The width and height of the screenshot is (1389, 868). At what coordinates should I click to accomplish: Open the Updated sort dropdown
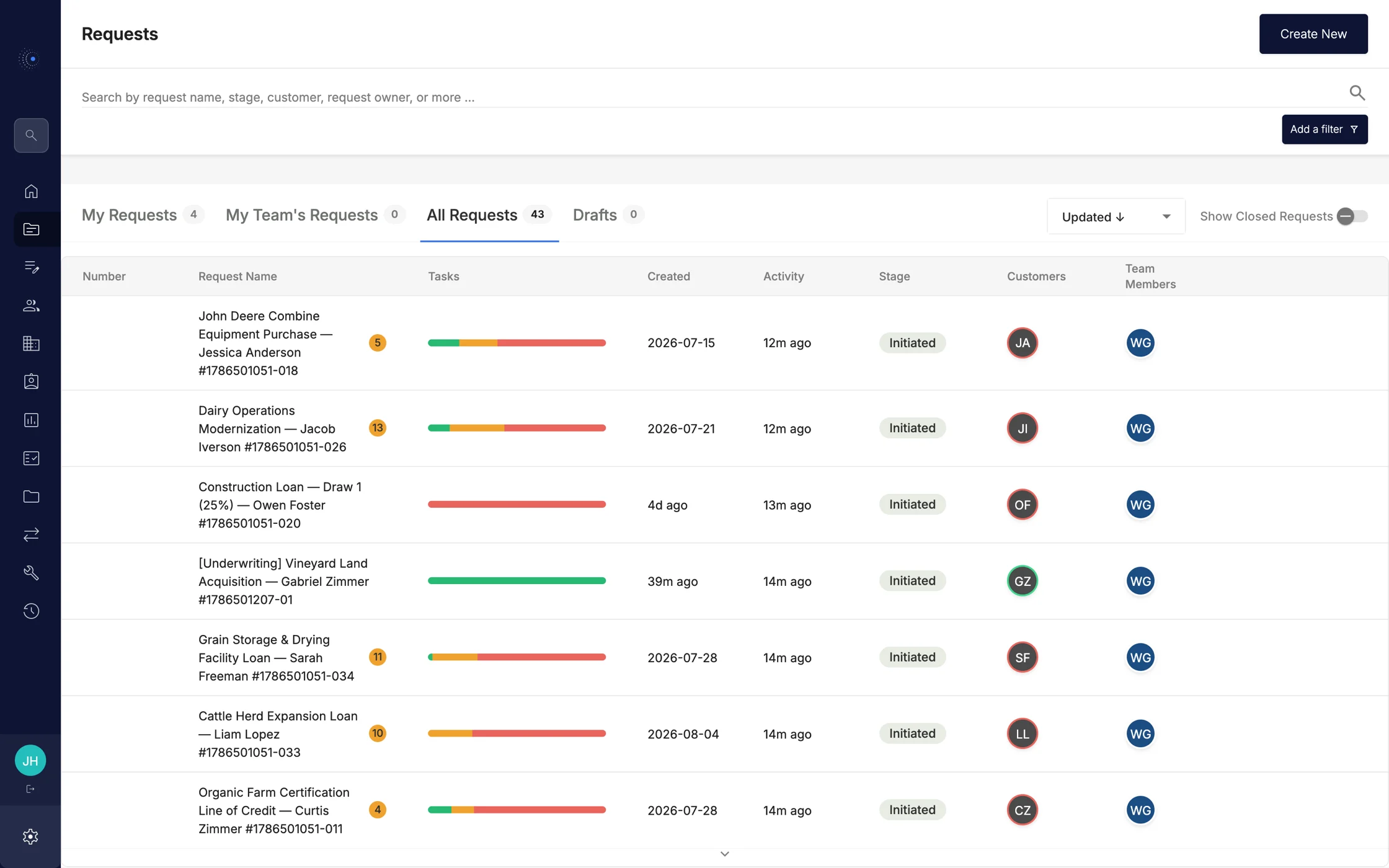(1116, 216)
